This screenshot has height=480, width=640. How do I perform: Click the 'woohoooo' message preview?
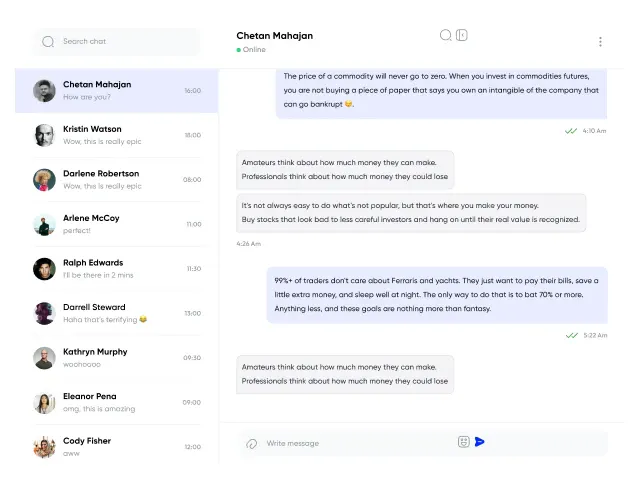point(82,364)
